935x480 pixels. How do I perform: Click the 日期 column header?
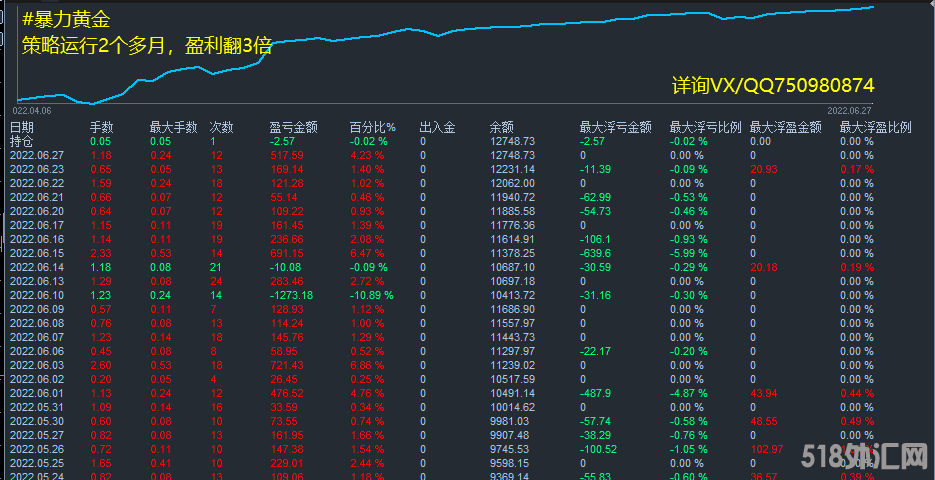click(21, 128)
